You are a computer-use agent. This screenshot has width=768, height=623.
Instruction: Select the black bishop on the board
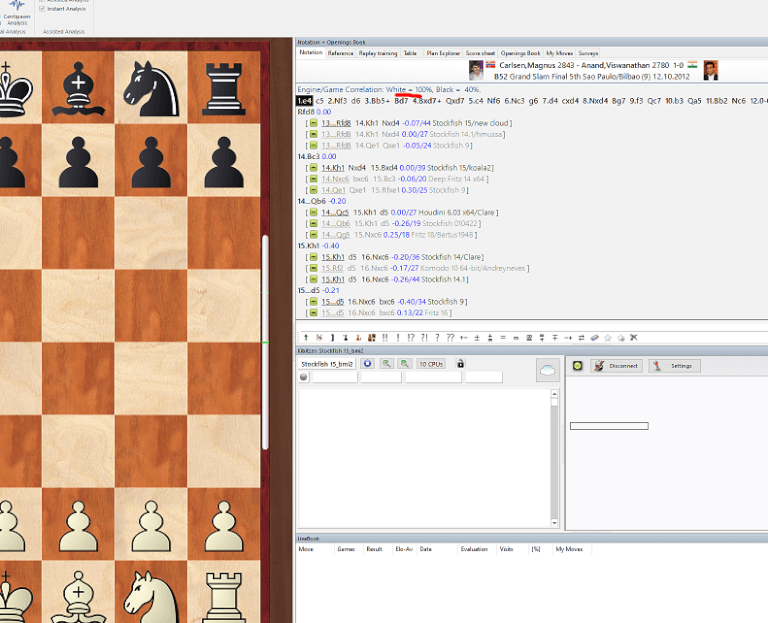click(x=78, y=88)
